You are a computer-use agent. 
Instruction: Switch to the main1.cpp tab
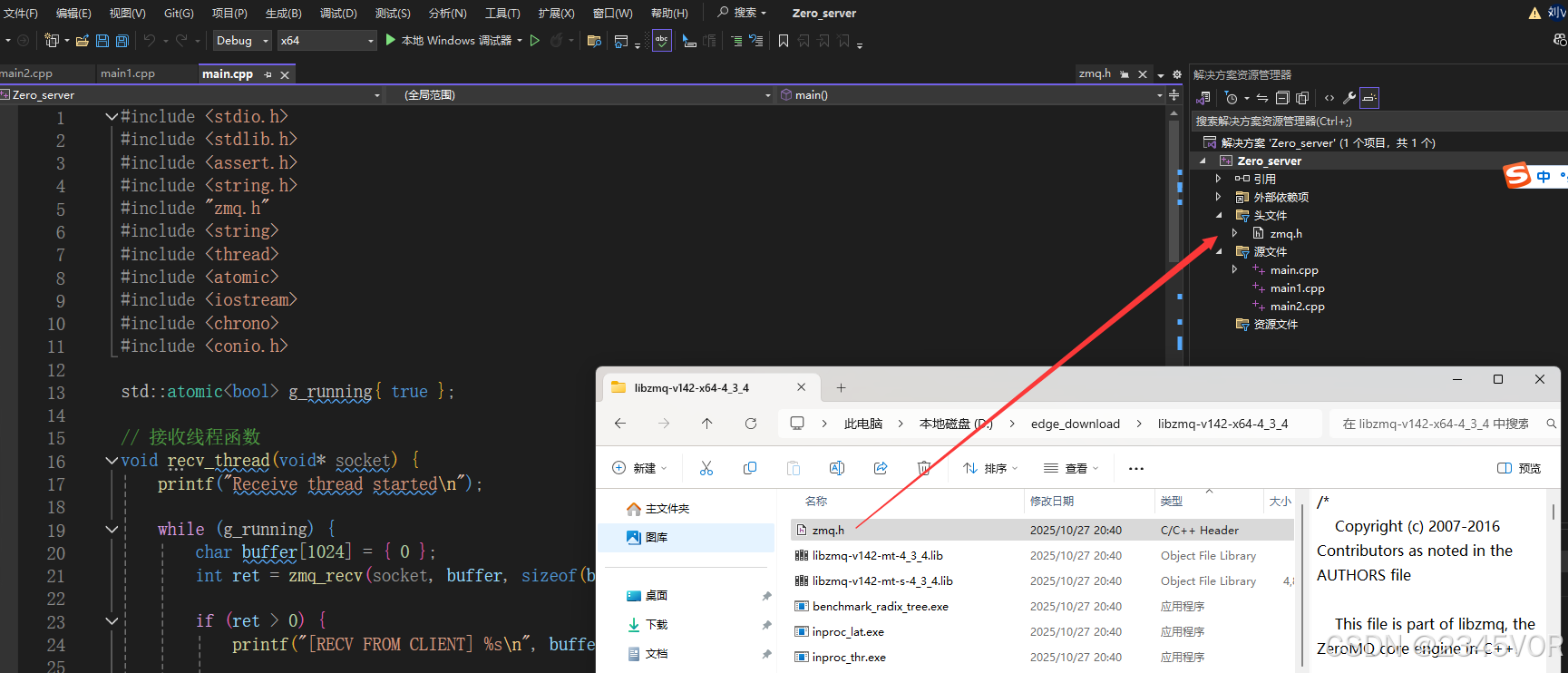tap(128, 73)
